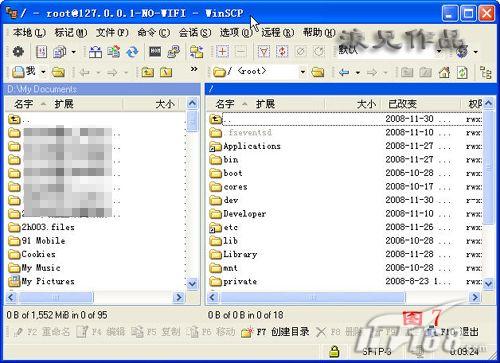The width and height of the screenshot is (500, 363).
Task: Click the local panel forward arrow
Action: pyautogui.click(x=112, y=72)
